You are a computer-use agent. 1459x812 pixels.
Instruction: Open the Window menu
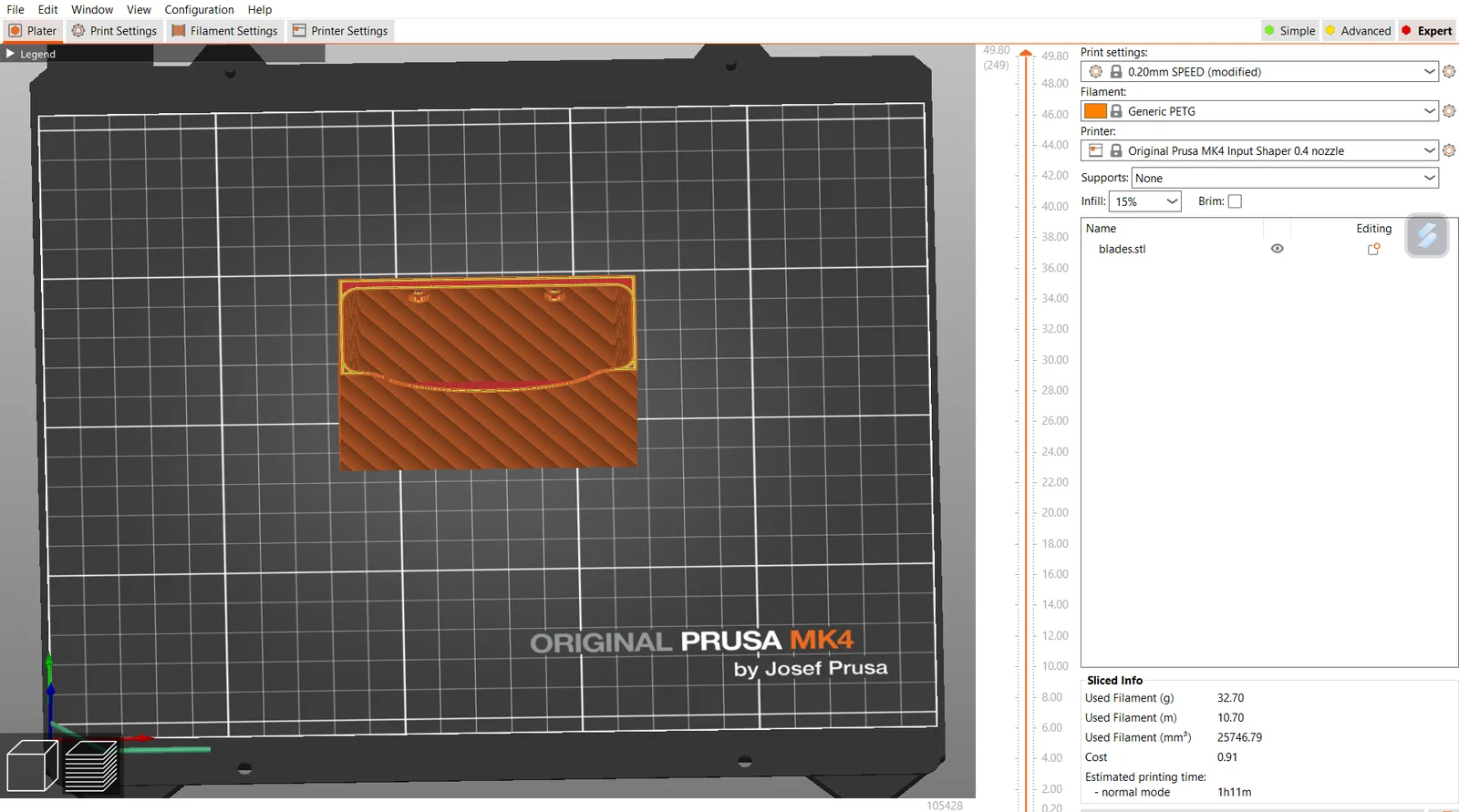[x=92, y=9]
